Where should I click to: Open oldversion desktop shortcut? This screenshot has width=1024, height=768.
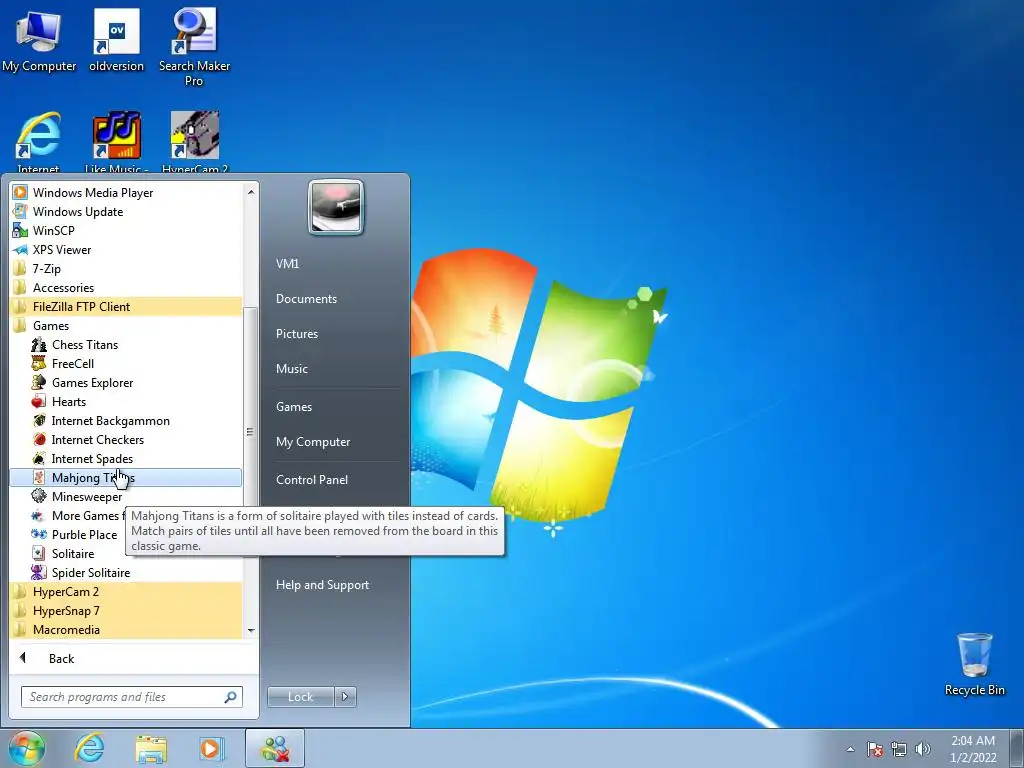pos(116,40)
